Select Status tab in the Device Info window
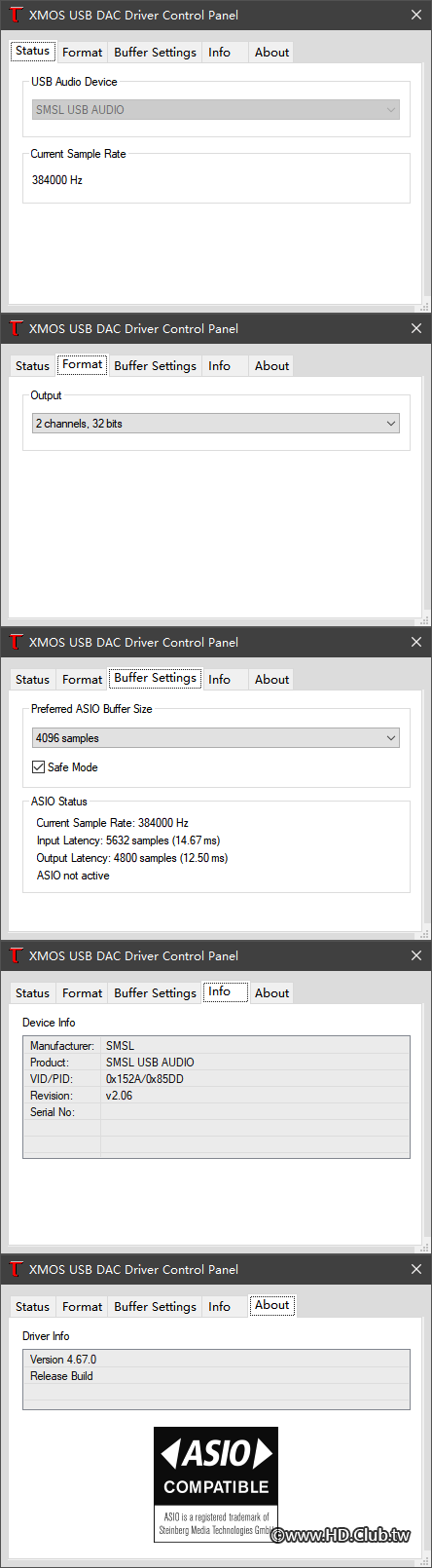Screen dimensions: 432x1568 32,993
